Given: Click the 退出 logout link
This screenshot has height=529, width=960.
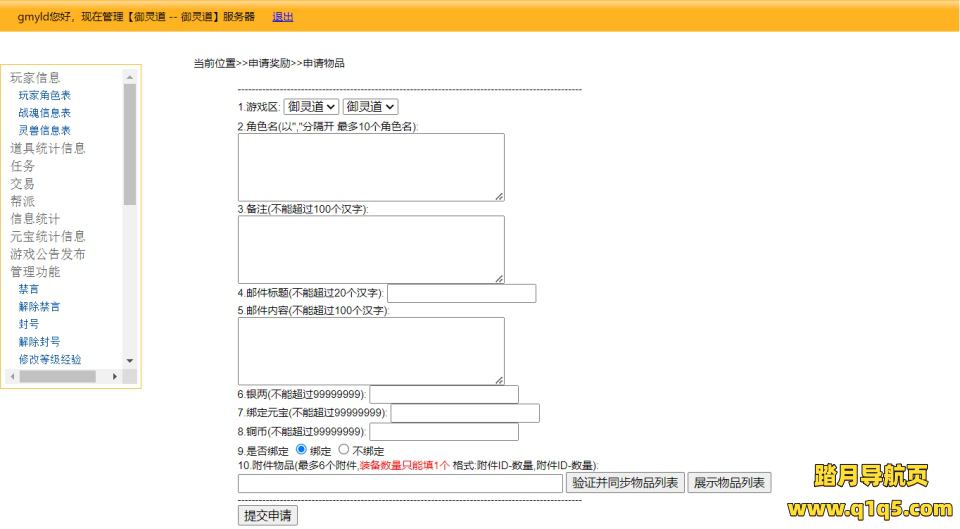Looking at the screenshot, I should click(283, 17).
